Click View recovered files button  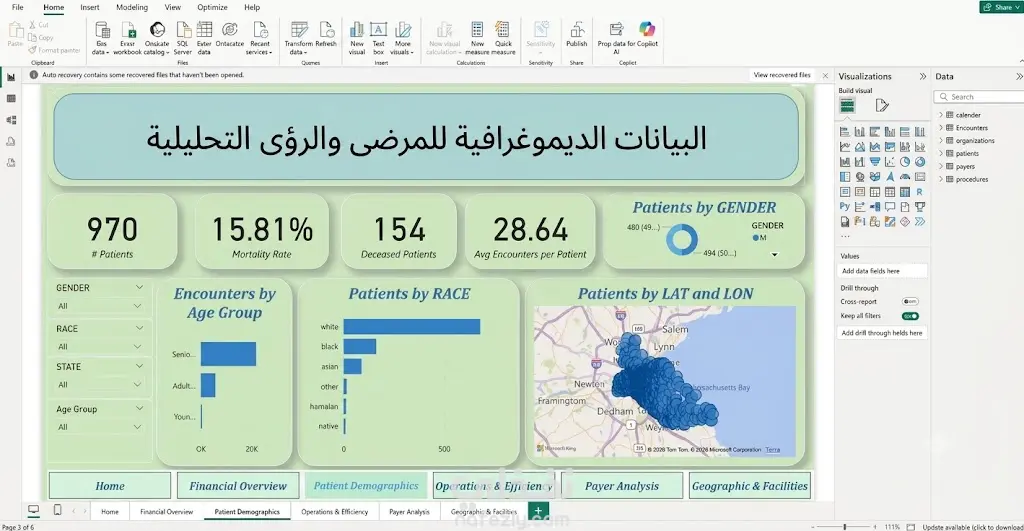pos(782,75)
